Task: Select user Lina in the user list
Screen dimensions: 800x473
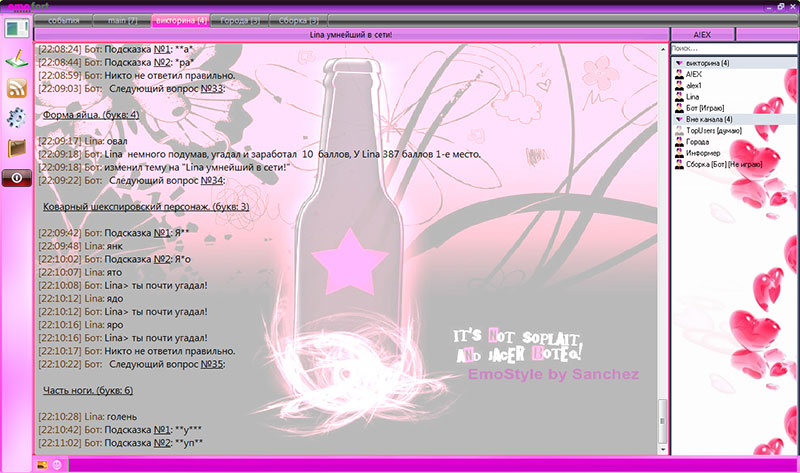Action: [694, 96]
